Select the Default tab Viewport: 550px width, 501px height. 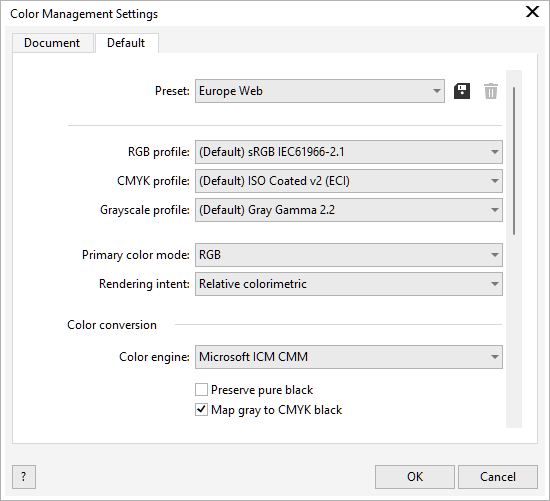pyautogui.click(x=126, y=43)
